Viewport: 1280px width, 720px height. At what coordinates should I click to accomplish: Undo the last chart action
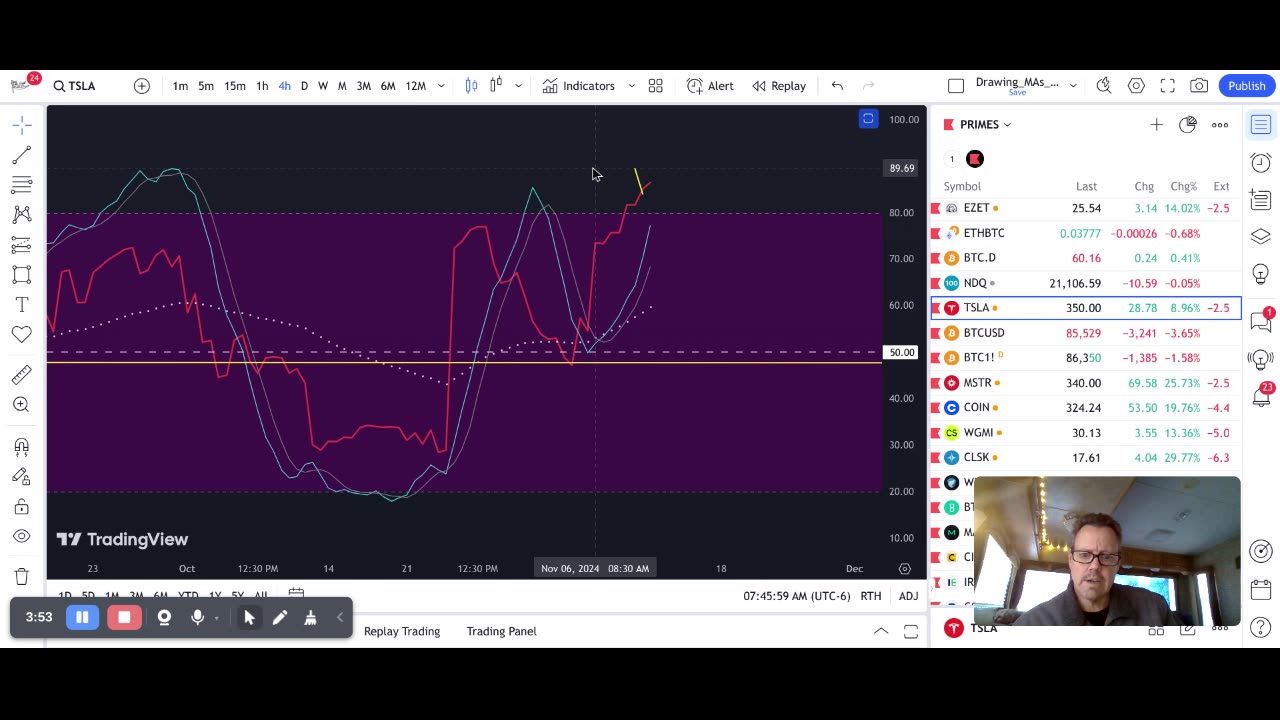point(837,86)
